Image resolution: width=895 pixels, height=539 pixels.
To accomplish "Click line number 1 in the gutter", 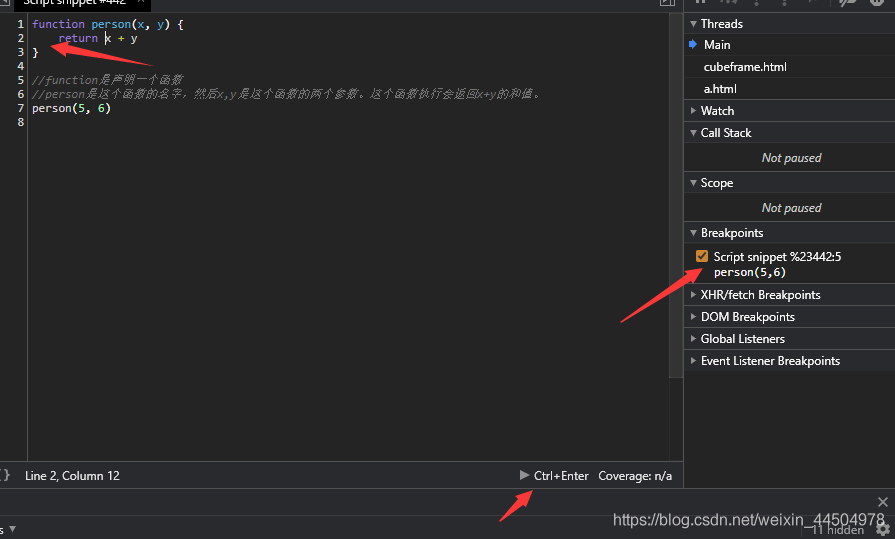I will pos(21,24).
